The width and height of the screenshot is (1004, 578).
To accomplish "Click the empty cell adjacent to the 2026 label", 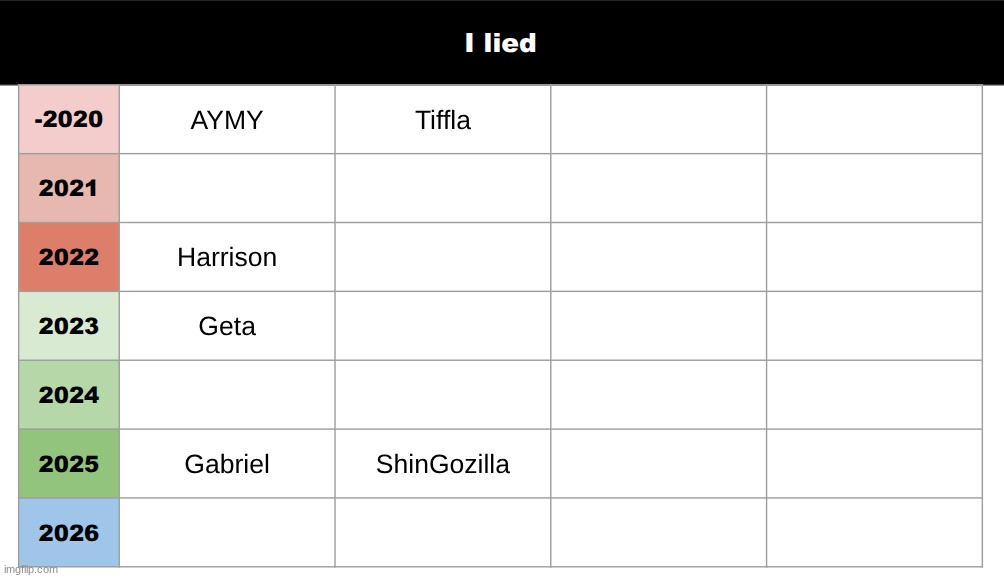I will pos(227,533).
